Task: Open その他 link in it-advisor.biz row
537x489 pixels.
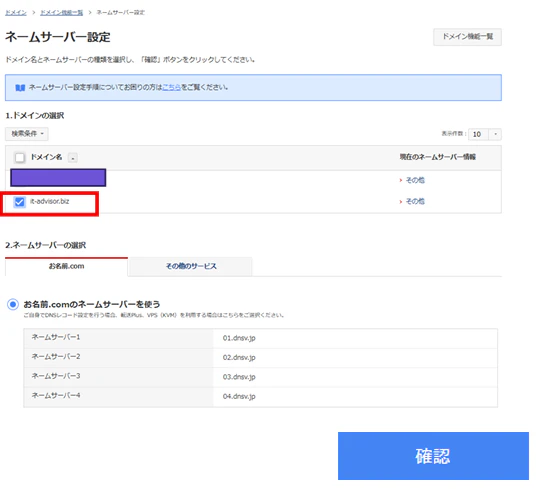Action: [x=415, y=201]
